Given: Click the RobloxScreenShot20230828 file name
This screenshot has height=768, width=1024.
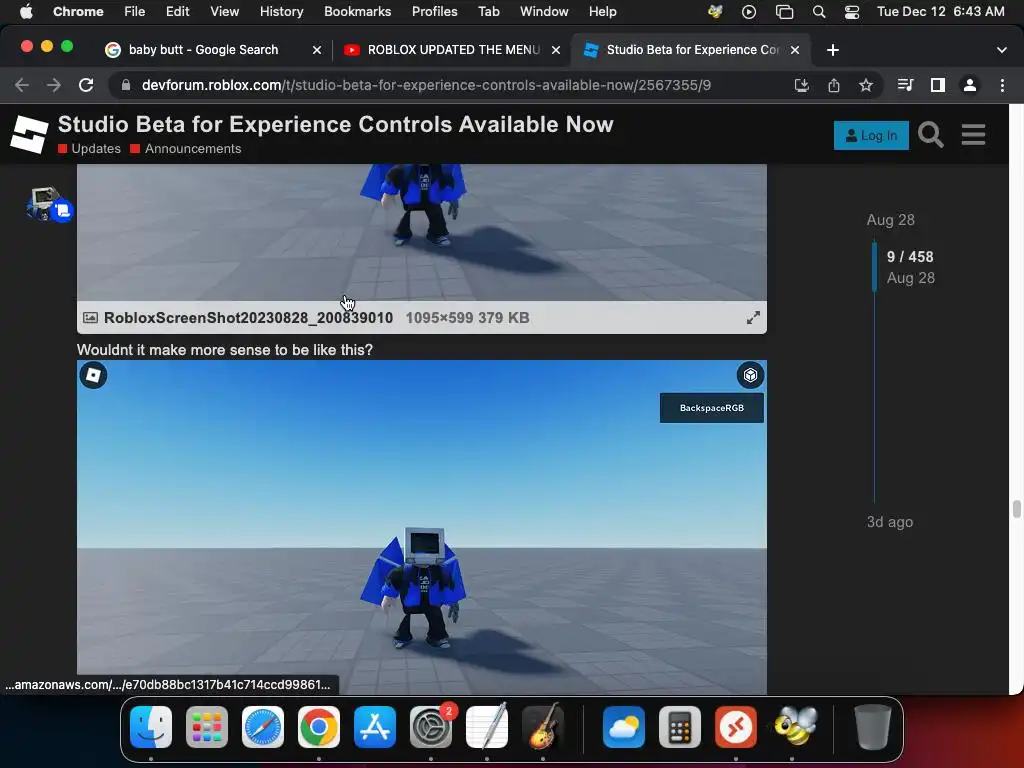Looking at the screenshot, I should pos(248,317).
